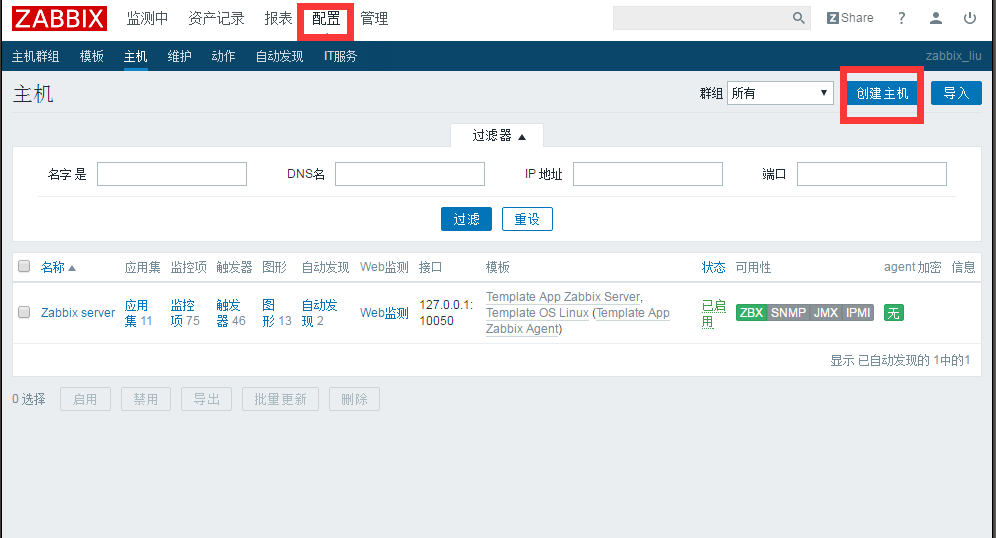Image resolution: width=996 pixels, height=538 pixels.
Task: Open 图形 link for Zabbix server
Action: pos(269,313)
